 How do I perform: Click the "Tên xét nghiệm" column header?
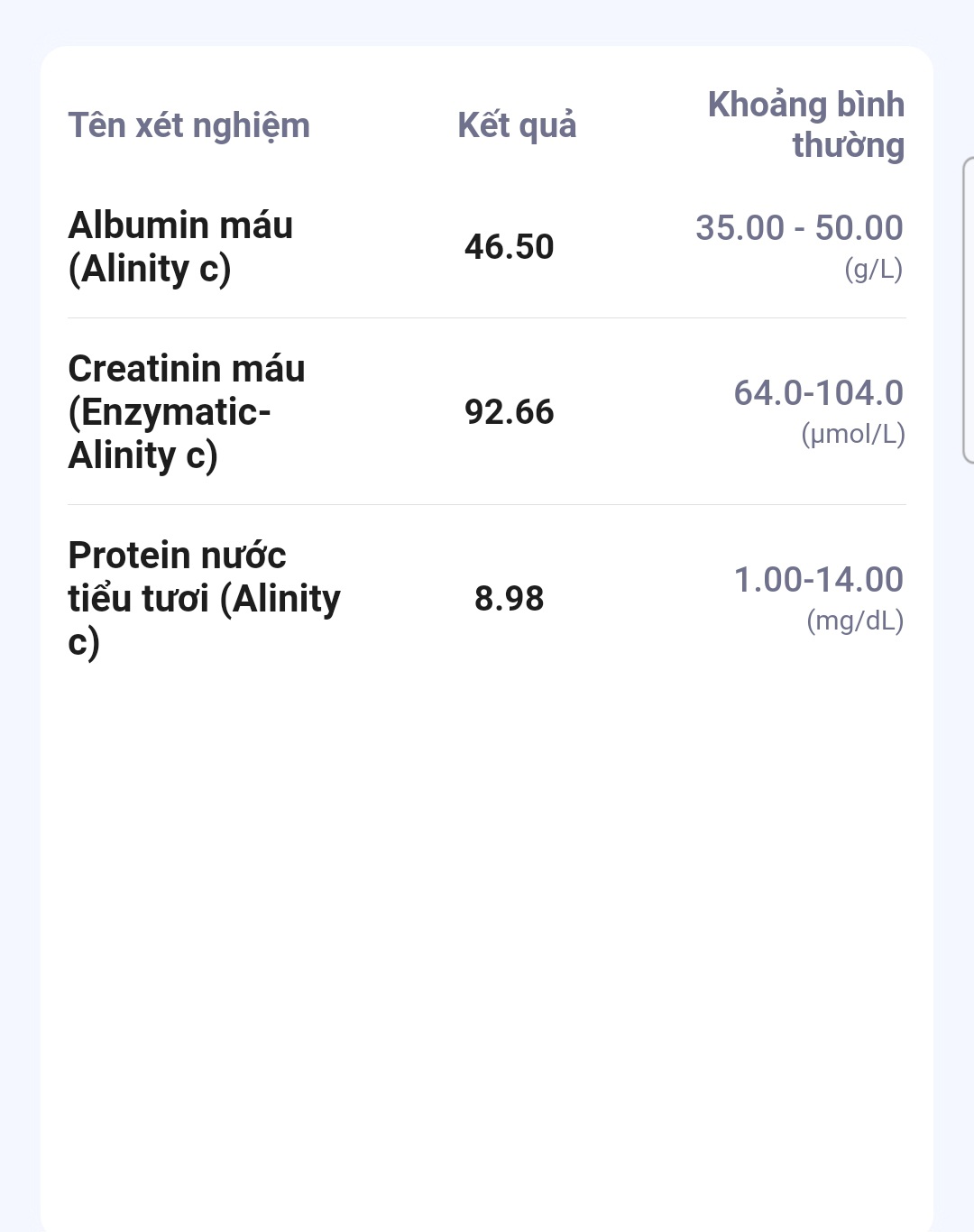(188, 125)
